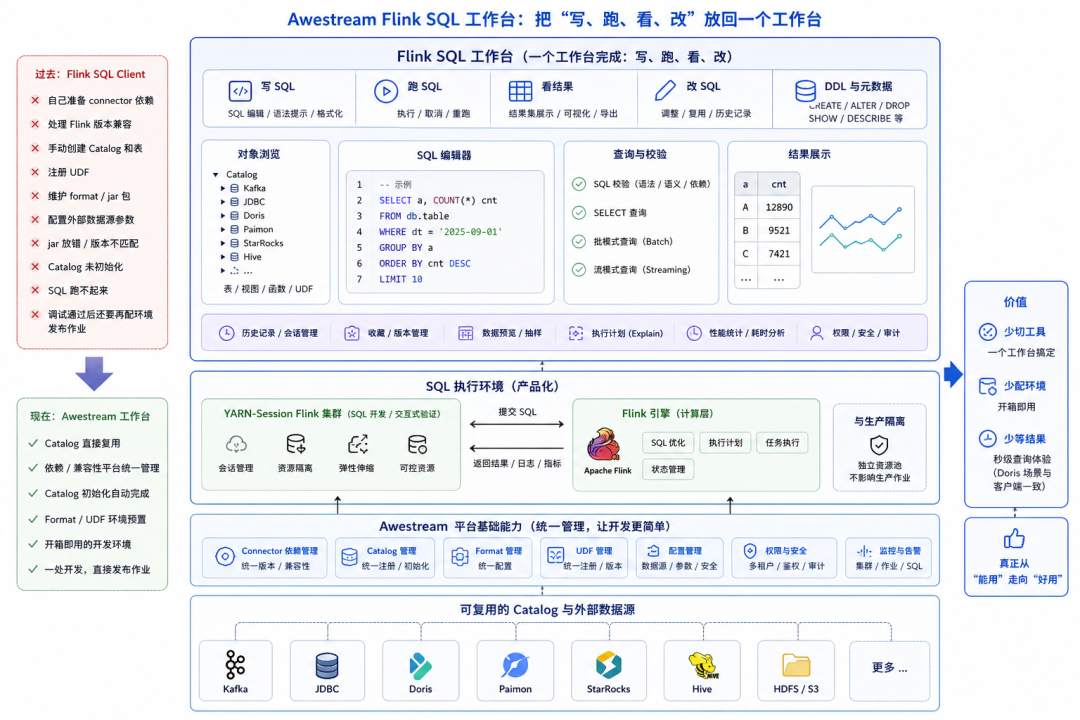
Task: Click the red X beside 注册 UDF
Action: point(35,172)
